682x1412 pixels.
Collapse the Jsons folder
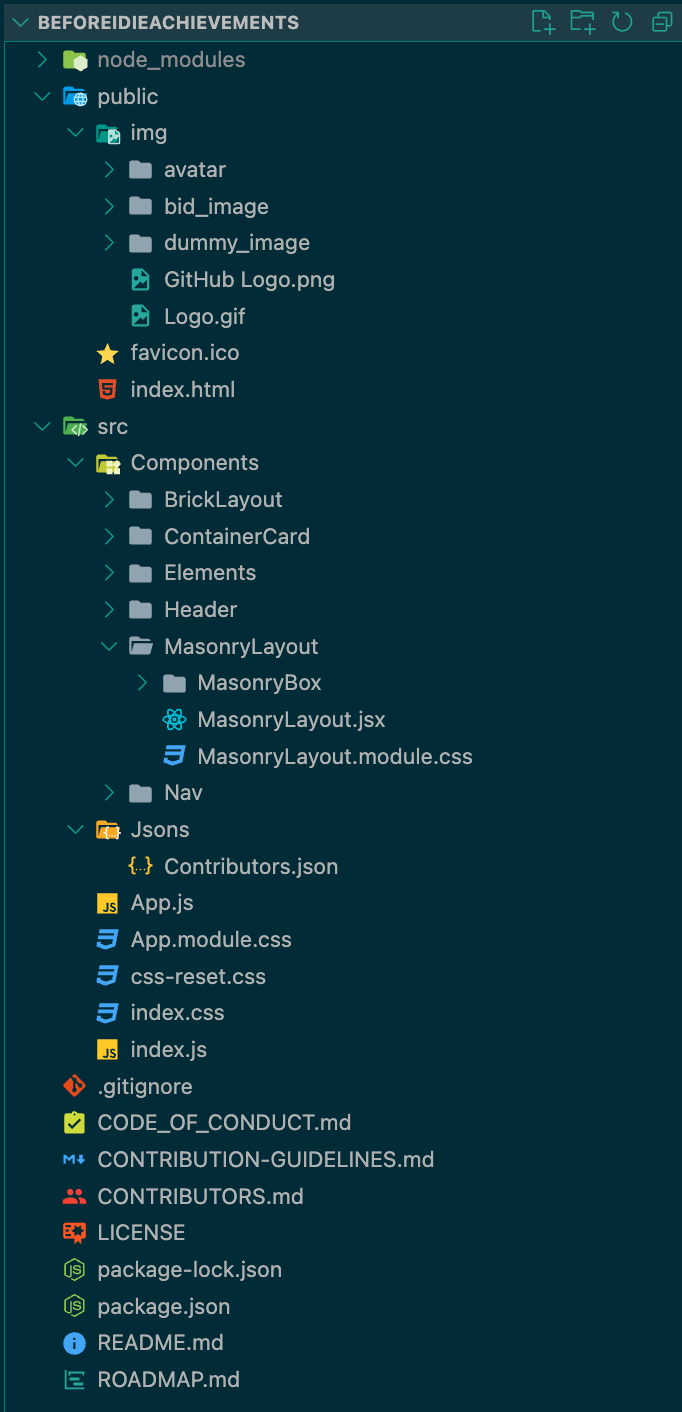coord(75,829)
